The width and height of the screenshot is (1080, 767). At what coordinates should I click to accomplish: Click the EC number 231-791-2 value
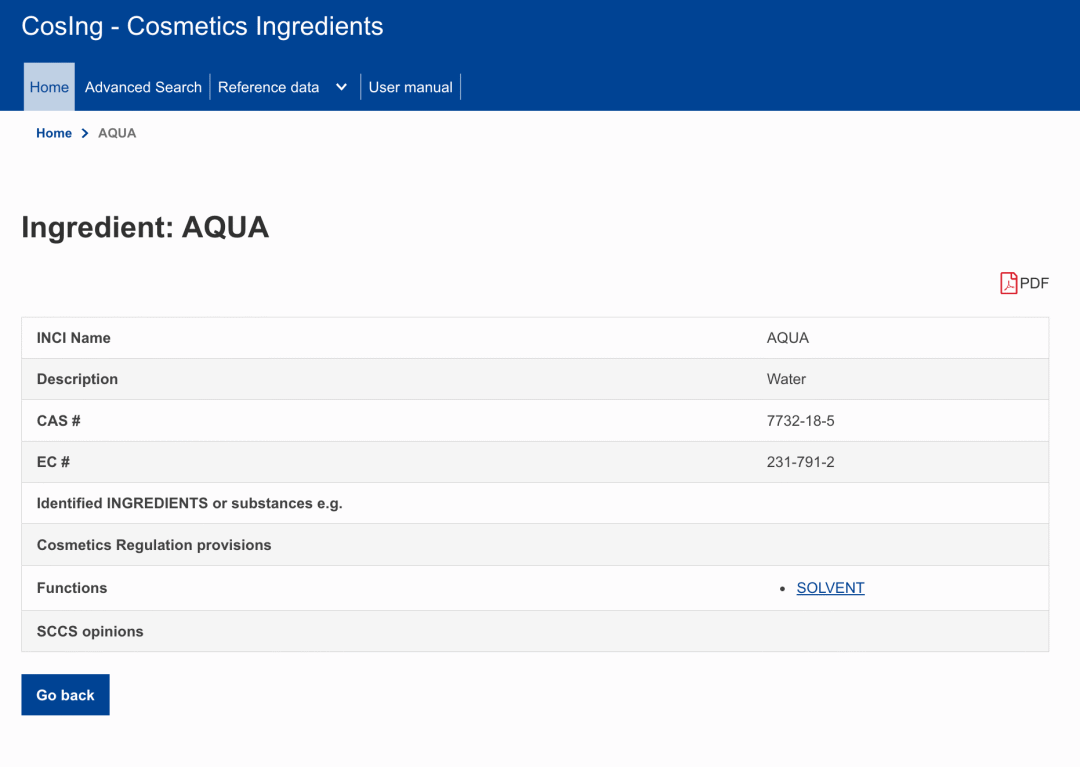[x=800, y=462]
